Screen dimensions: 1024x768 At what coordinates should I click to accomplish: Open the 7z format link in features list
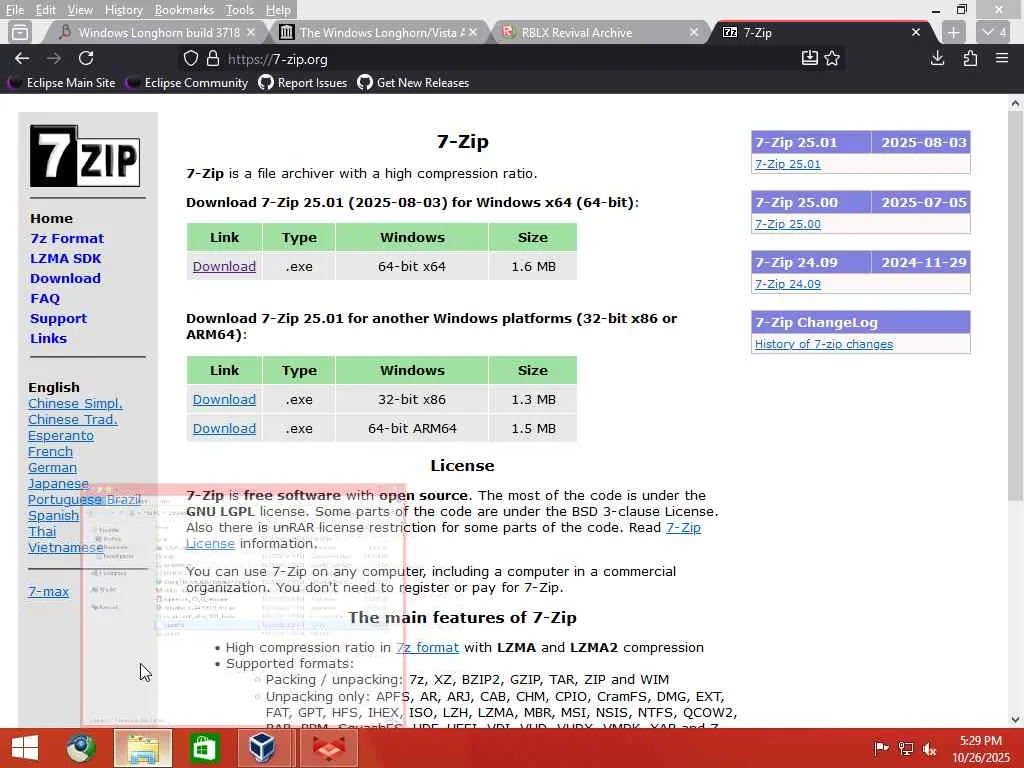pyautogui.click(x=427, y=648)
